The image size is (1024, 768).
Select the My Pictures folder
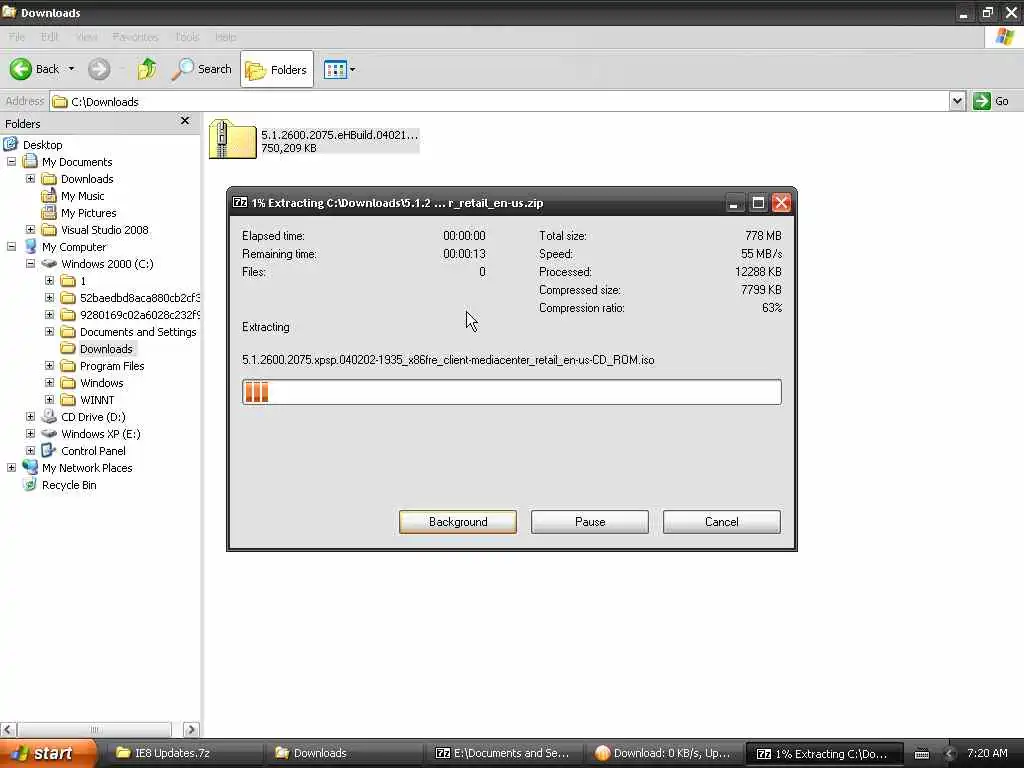[88, 213]
